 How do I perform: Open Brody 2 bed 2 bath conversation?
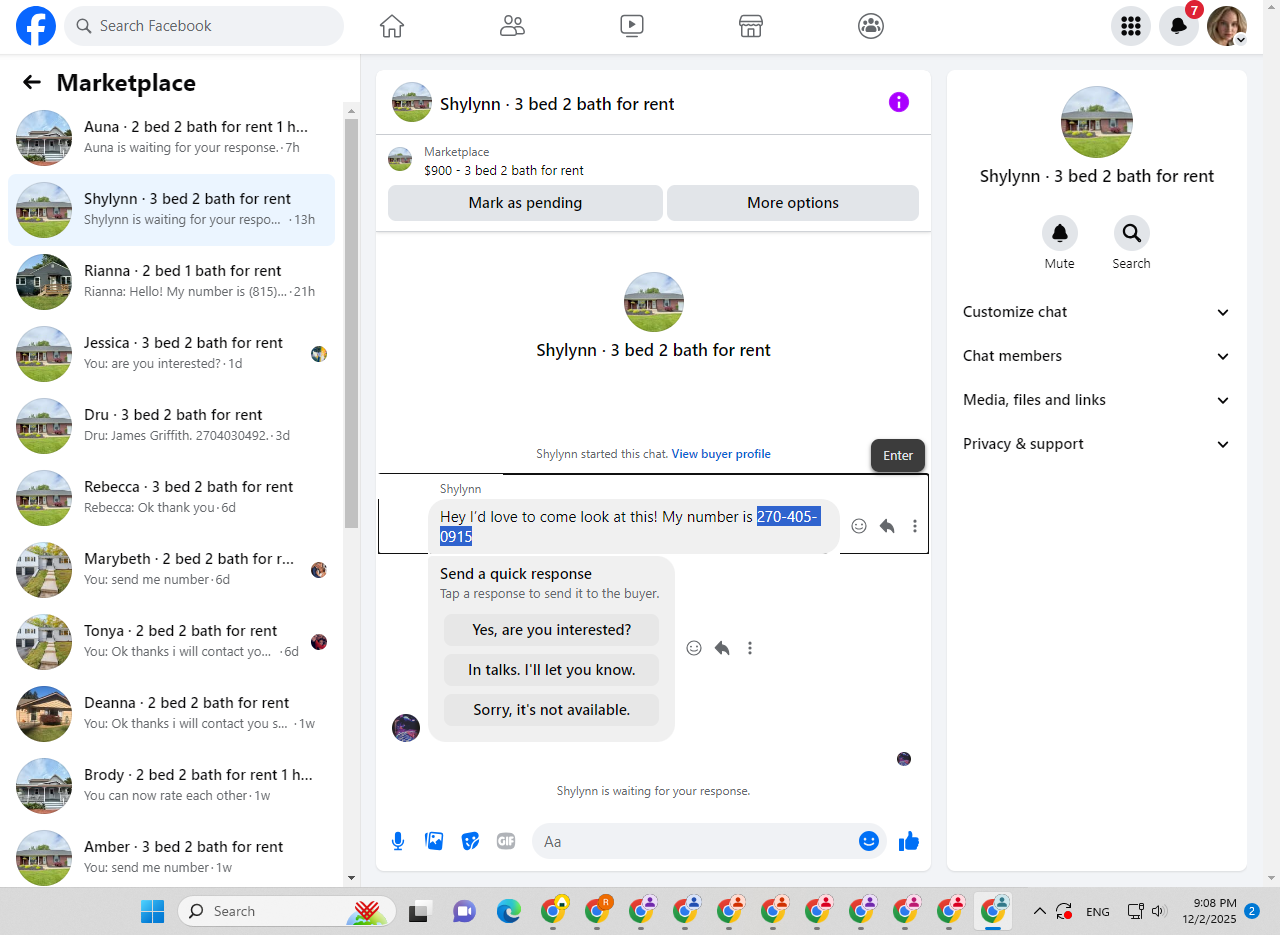[x=172, y=786]
